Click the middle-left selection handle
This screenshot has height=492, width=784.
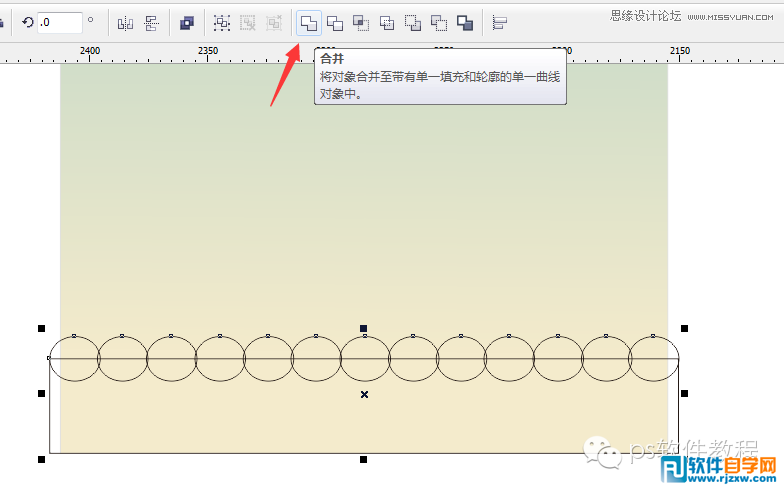coord(42,394)
